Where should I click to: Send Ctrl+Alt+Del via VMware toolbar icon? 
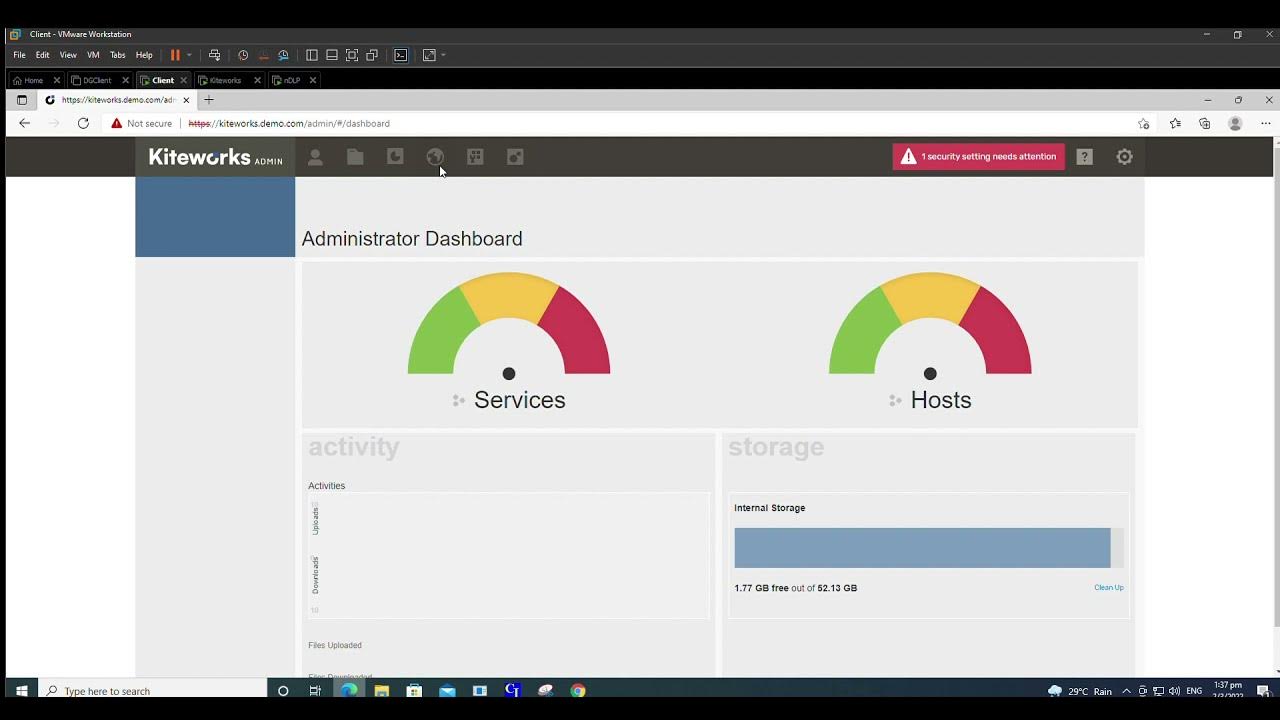click(x=214, y=55)
